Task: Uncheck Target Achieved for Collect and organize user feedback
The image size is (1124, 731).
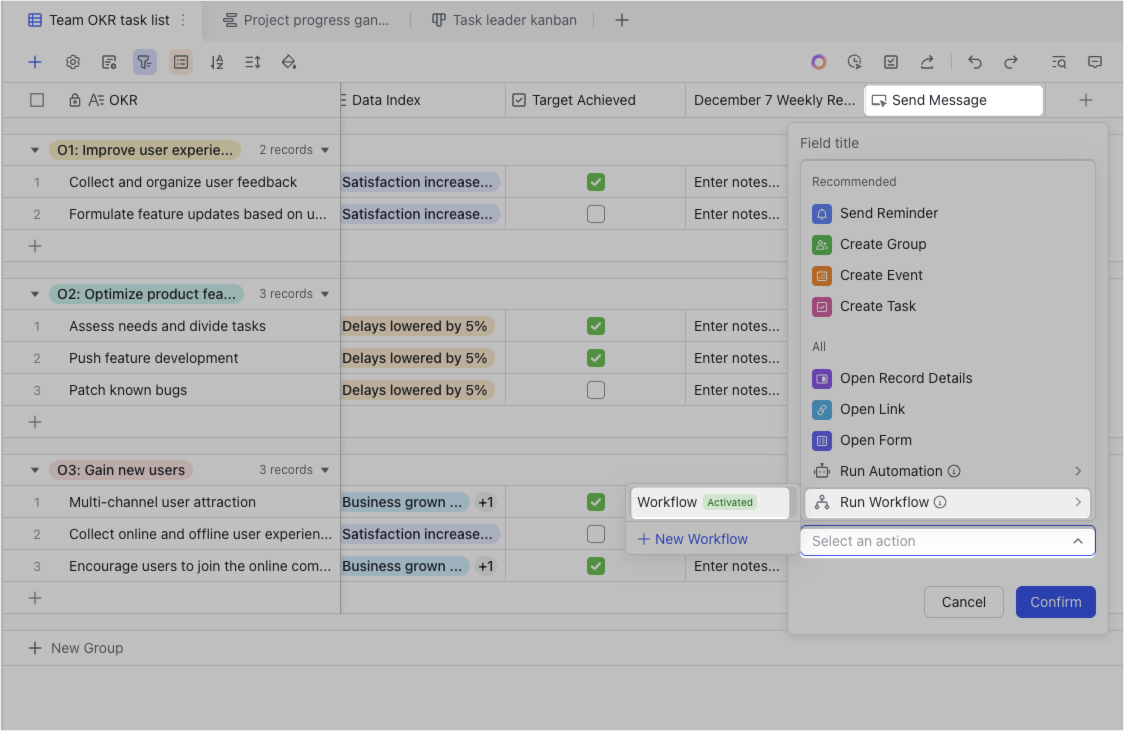Action: pos(596,182)
